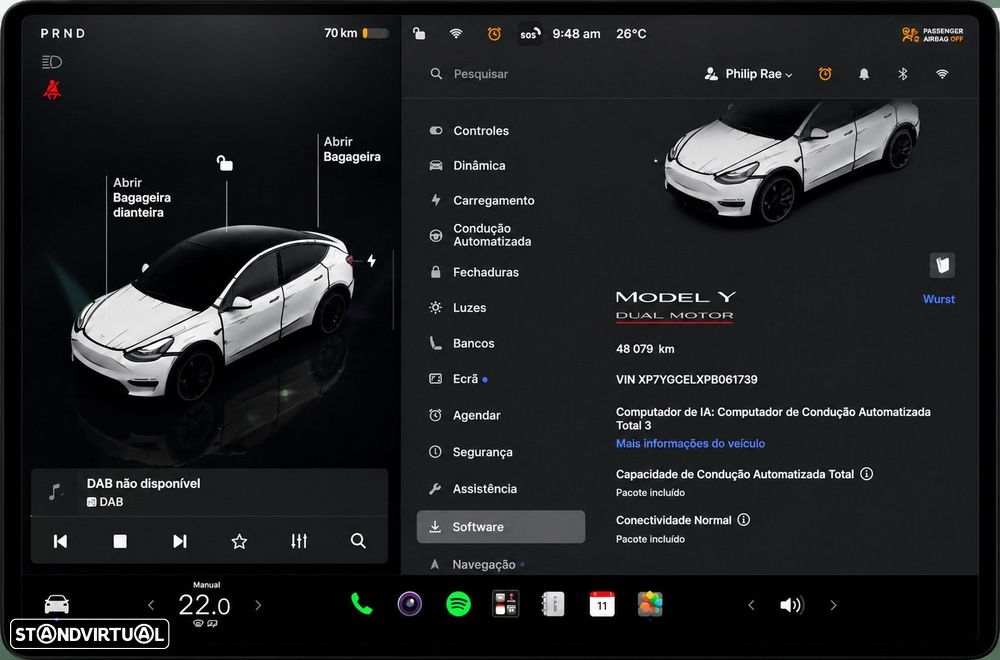
Task: Open the dashcam viewer app icon
Action: (x=506, y=603)
